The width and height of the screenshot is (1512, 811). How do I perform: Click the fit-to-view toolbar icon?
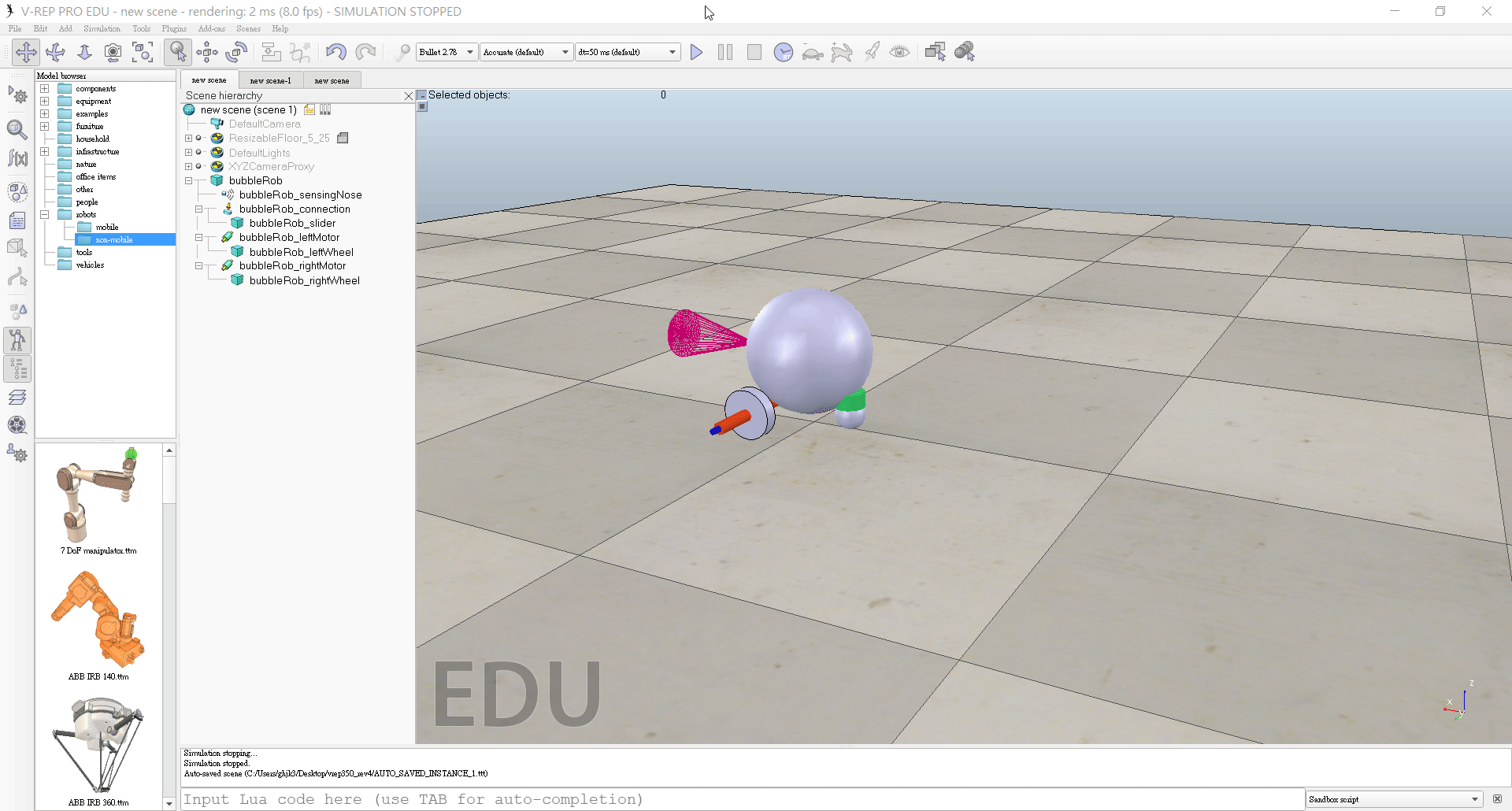tap(143, 52)
